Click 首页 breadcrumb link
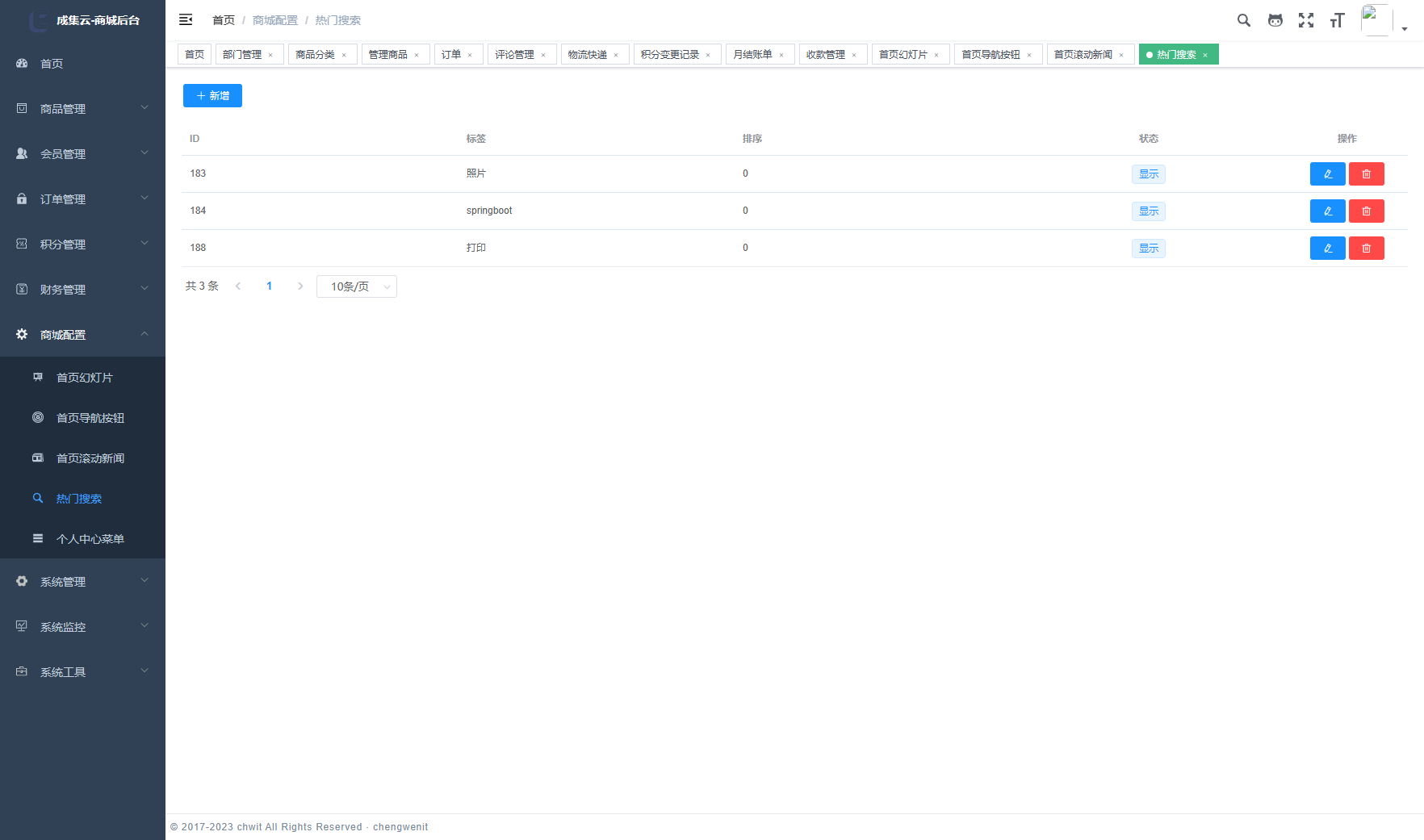Screen dimensions: 1424x840 224,20
